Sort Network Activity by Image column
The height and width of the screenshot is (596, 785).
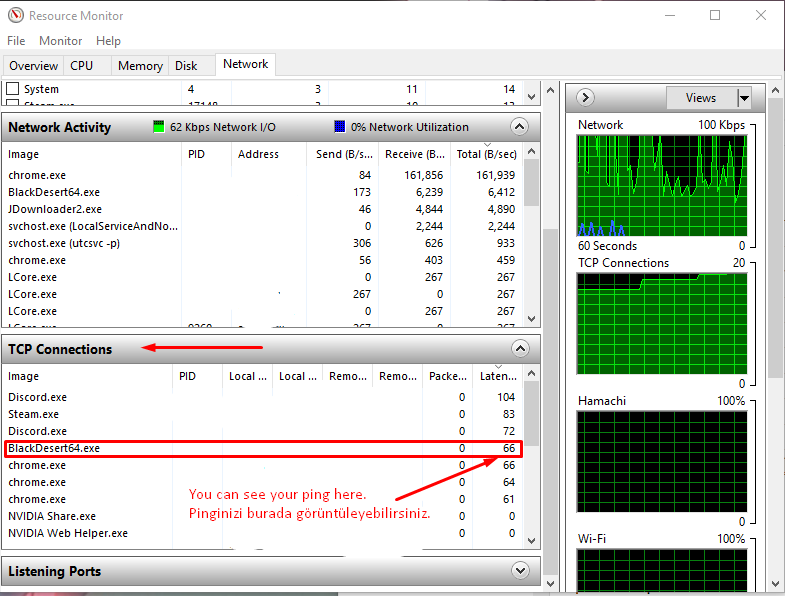tap(93, 154)
